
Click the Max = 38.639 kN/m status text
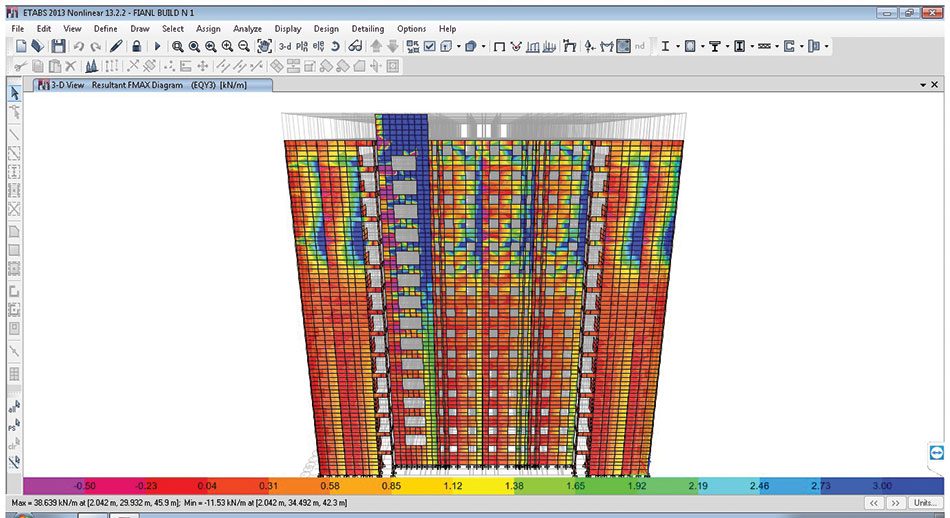[x=94, y=503]
